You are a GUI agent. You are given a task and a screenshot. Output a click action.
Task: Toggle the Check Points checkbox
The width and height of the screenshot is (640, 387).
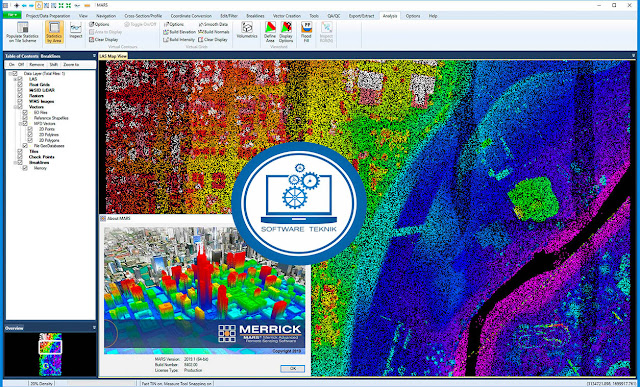click(x=20, y=157)
